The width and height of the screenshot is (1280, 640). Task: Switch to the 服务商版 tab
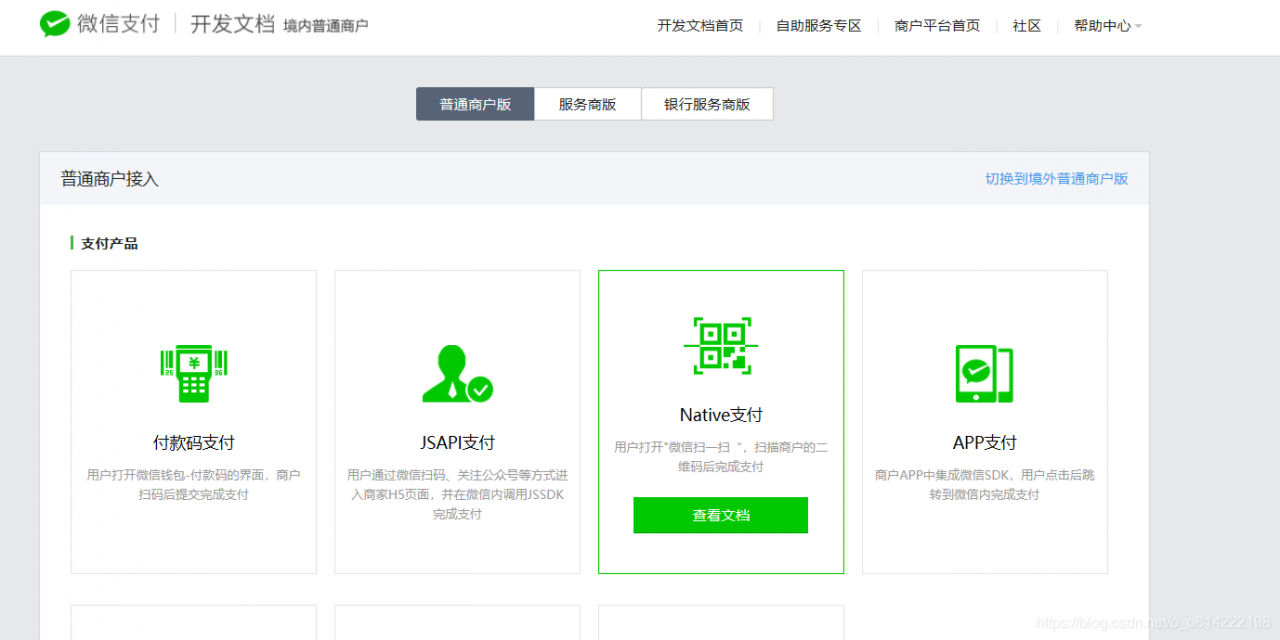point(587,103)
